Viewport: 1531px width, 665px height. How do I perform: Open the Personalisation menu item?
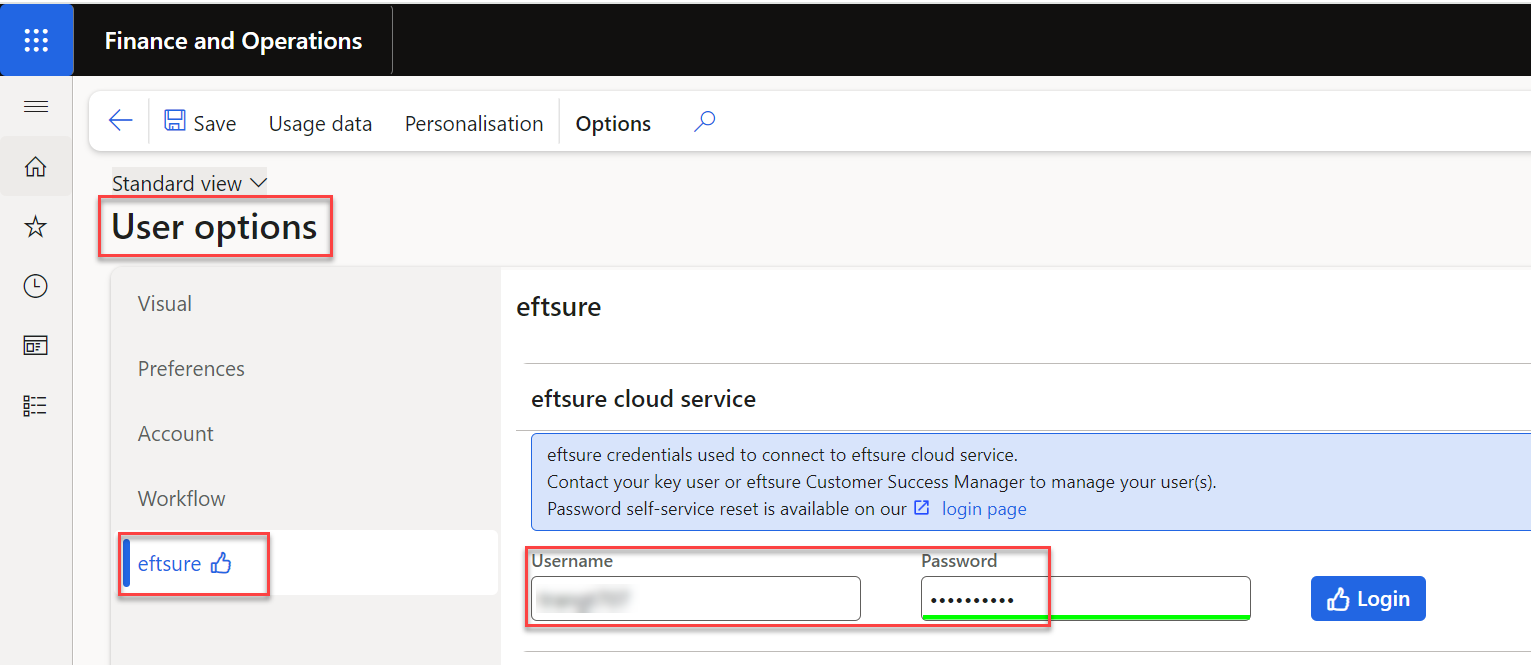click(x=474, y=124)
